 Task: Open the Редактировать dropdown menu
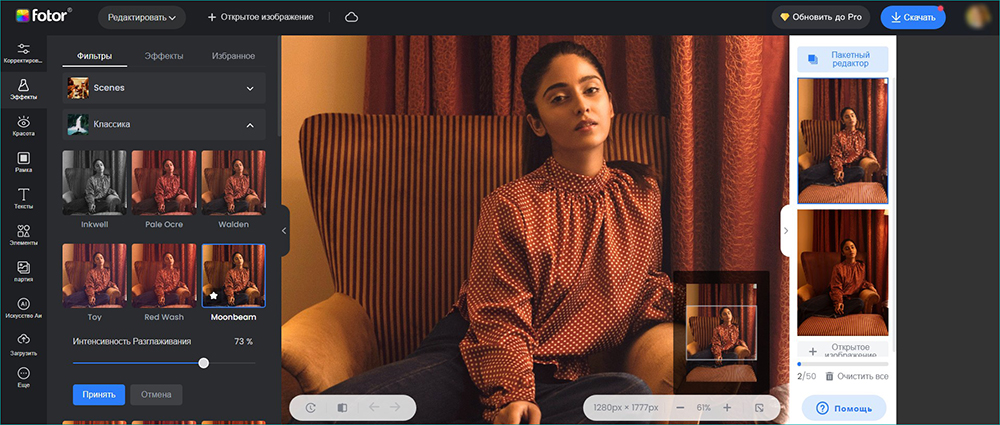141,17
